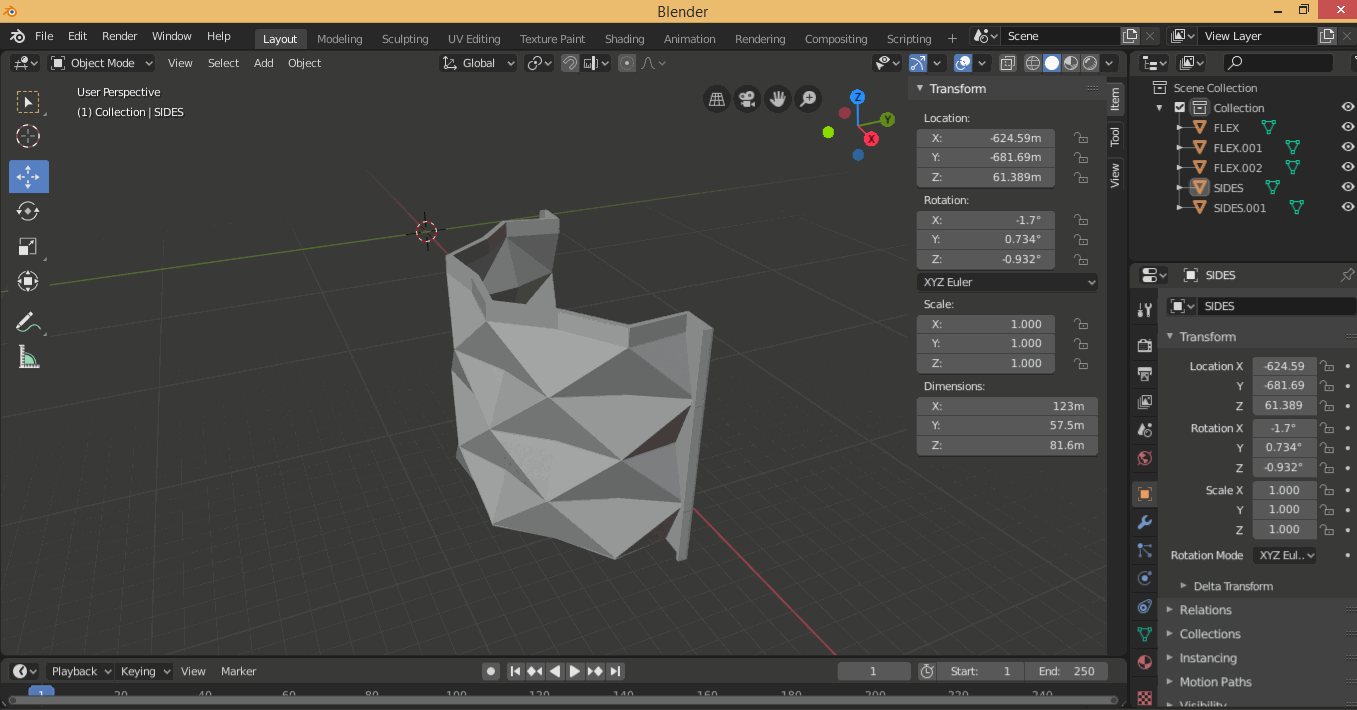Switch to orthographic grid view icon
Screen dimensions: 1357x710
pos(716,99)
